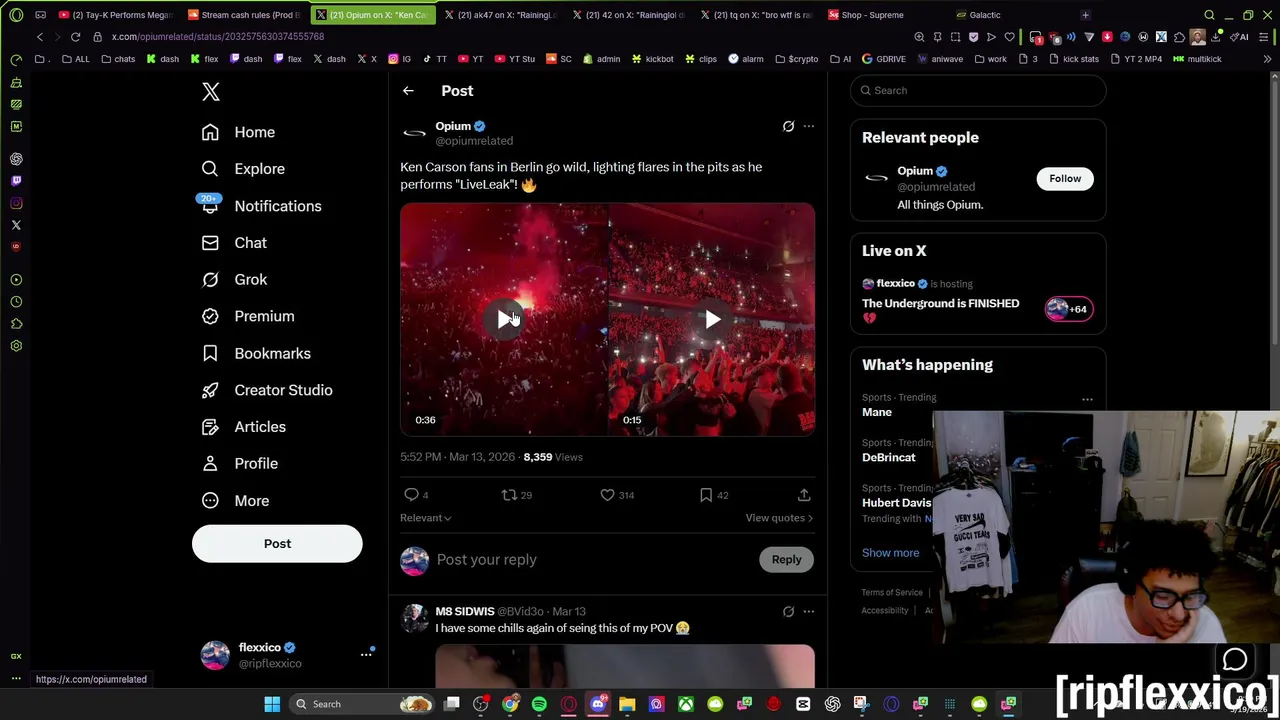Open the kickbot bookmark

point(651,59)
